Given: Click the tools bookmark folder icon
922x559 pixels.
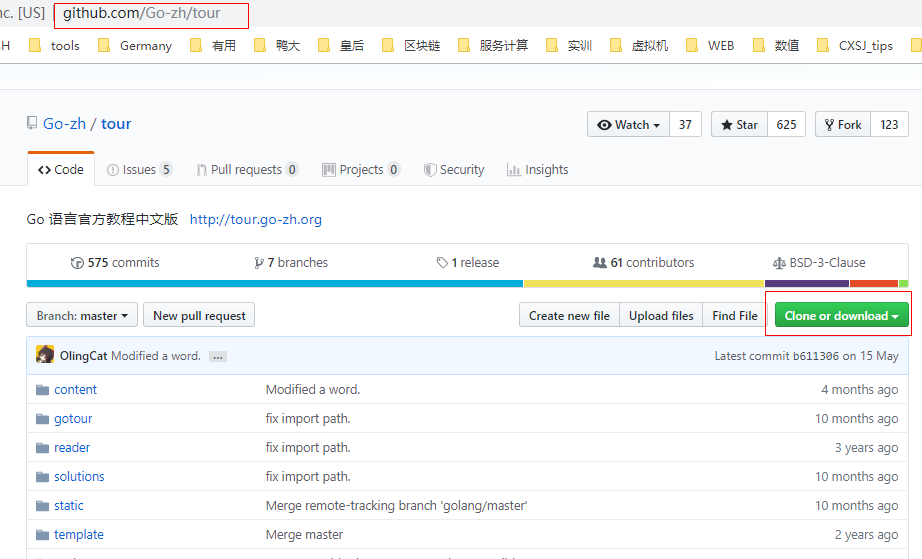Looking at the screenshot, I should (35, 45).
